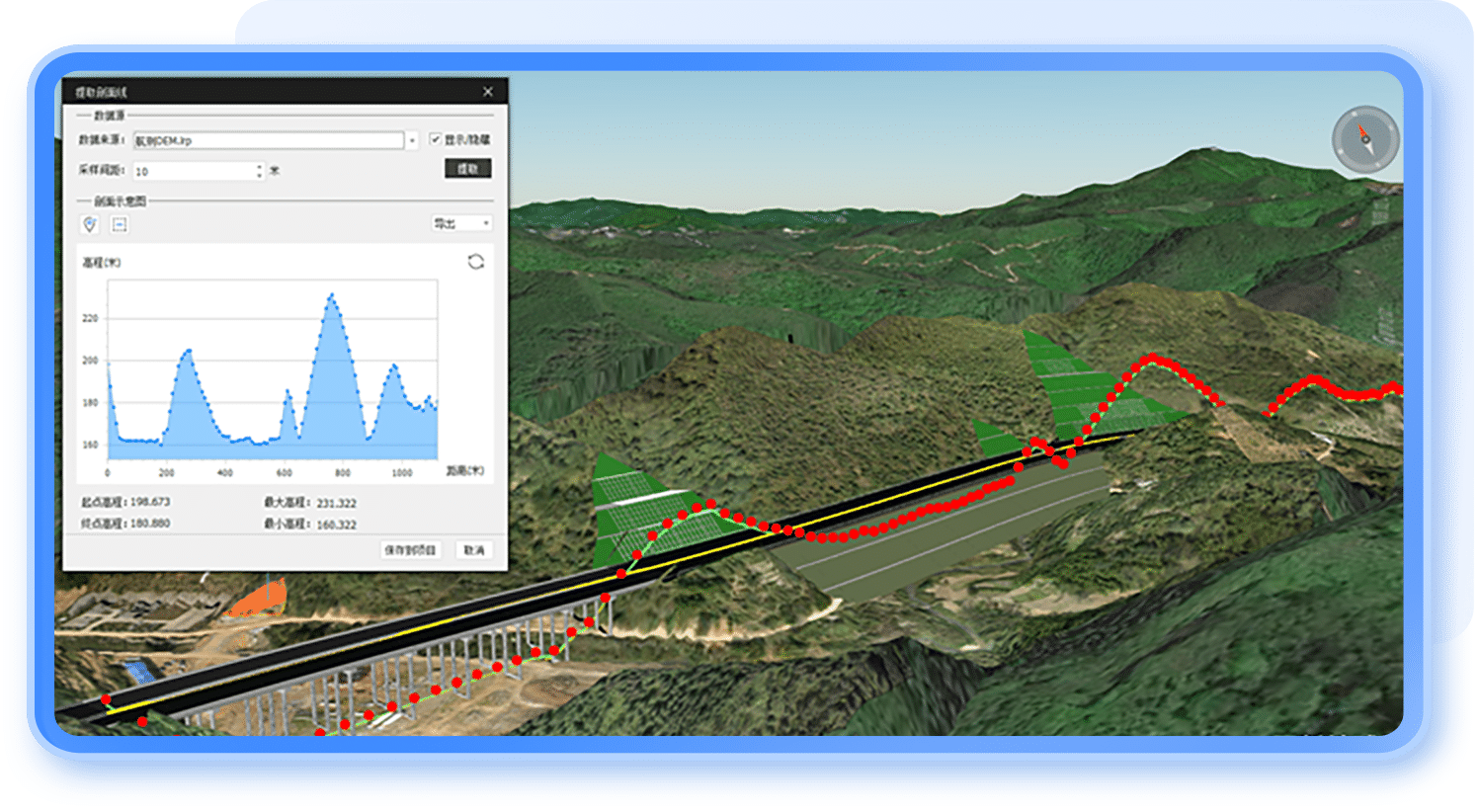This screenshot has width=1480, height=812.
Task: Click the map pin locate icon
Action: click(90, 225)
